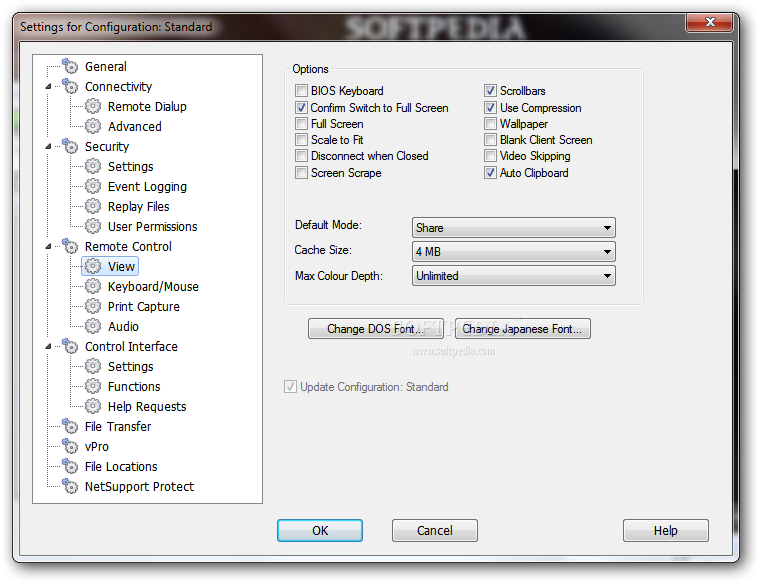This screenshot has height=583, width=760.
Task: Collapse the Control Interface tree node
Action: click(x=48, y=347)
